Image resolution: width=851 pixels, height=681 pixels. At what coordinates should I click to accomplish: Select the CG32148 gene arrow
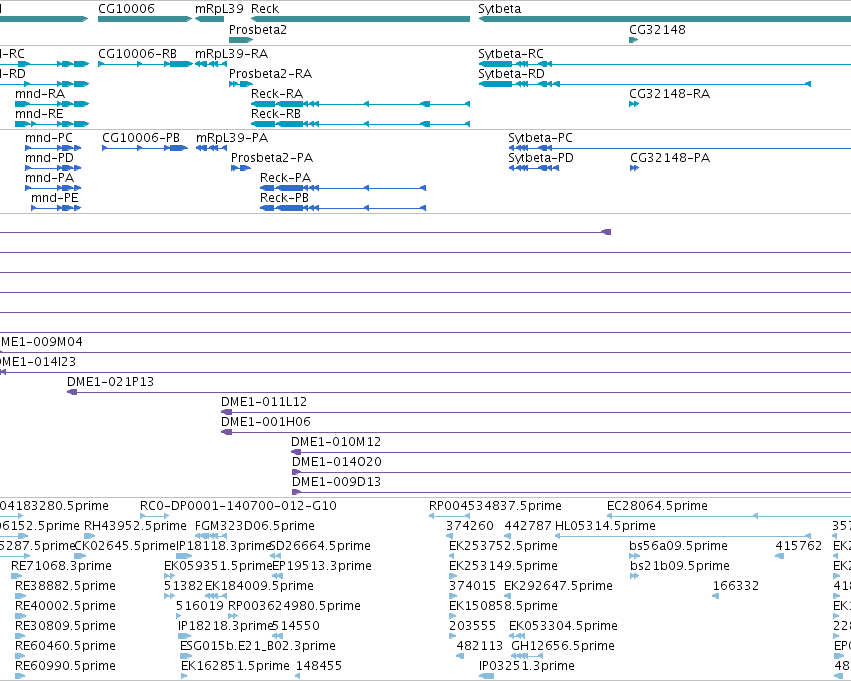(633, 40)
